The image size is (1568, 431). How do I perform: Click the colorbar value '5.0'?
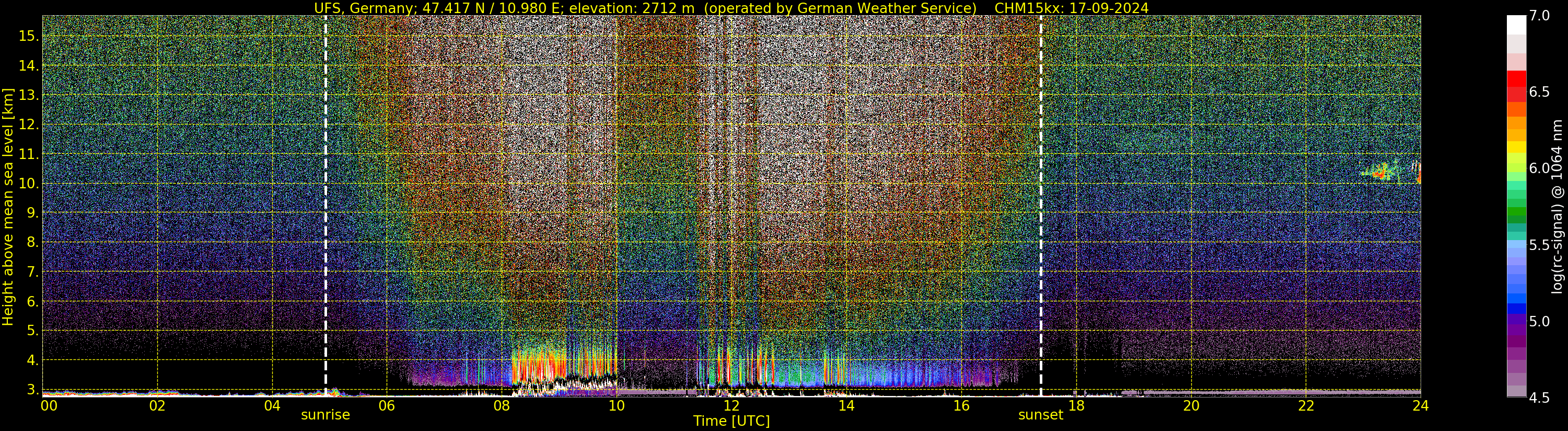tap(1539, 321)
